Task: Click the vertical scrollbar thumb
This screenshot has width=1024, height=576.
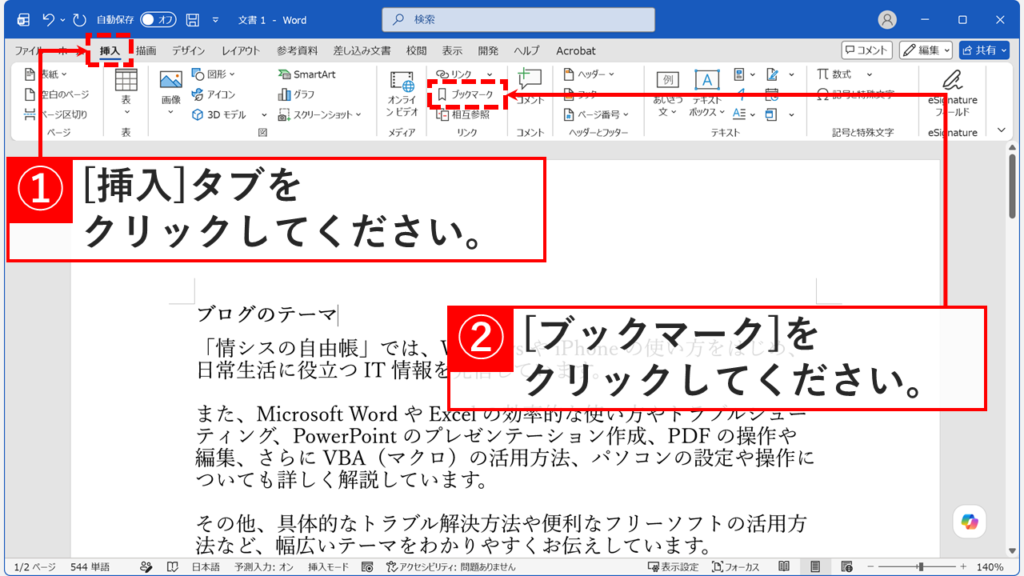Action: pos(1012,187)
